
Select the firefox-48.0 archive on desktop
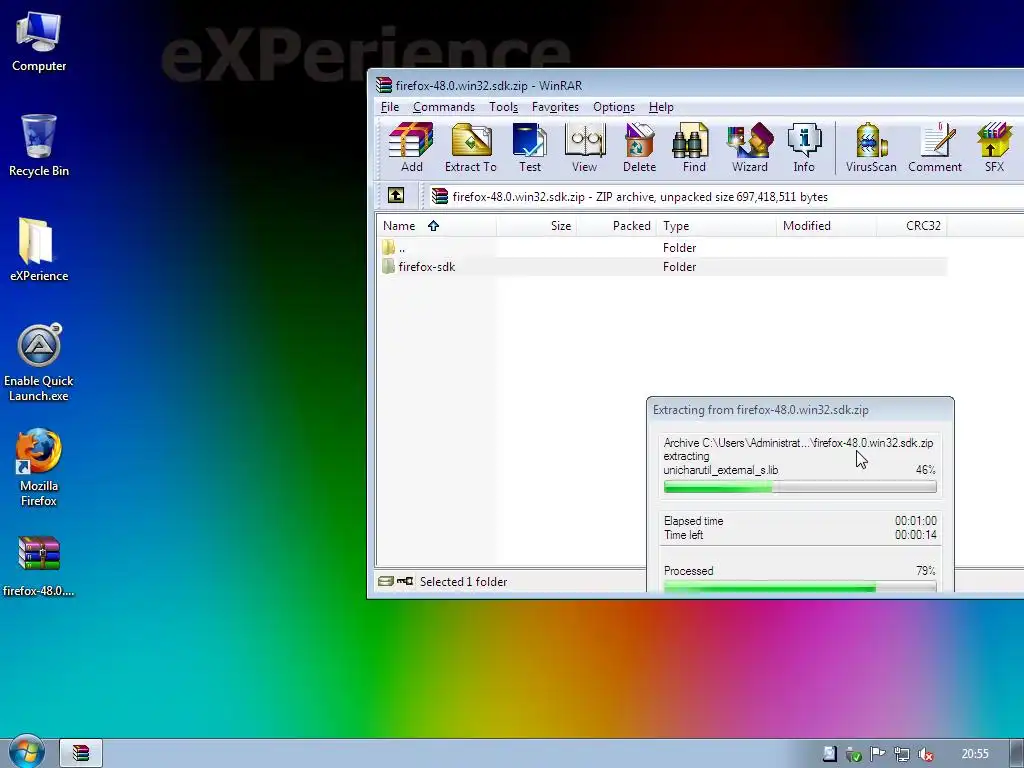pos(39,566)
